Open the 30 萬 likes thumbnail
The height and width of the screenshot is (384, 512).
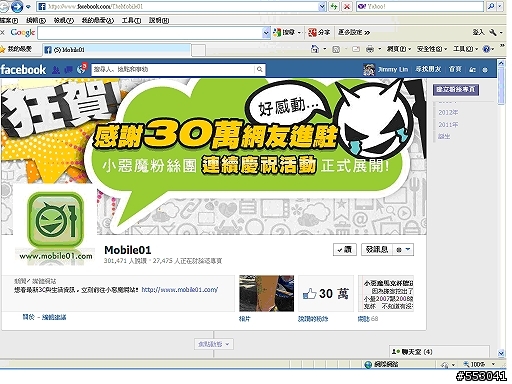click(326, 293)
